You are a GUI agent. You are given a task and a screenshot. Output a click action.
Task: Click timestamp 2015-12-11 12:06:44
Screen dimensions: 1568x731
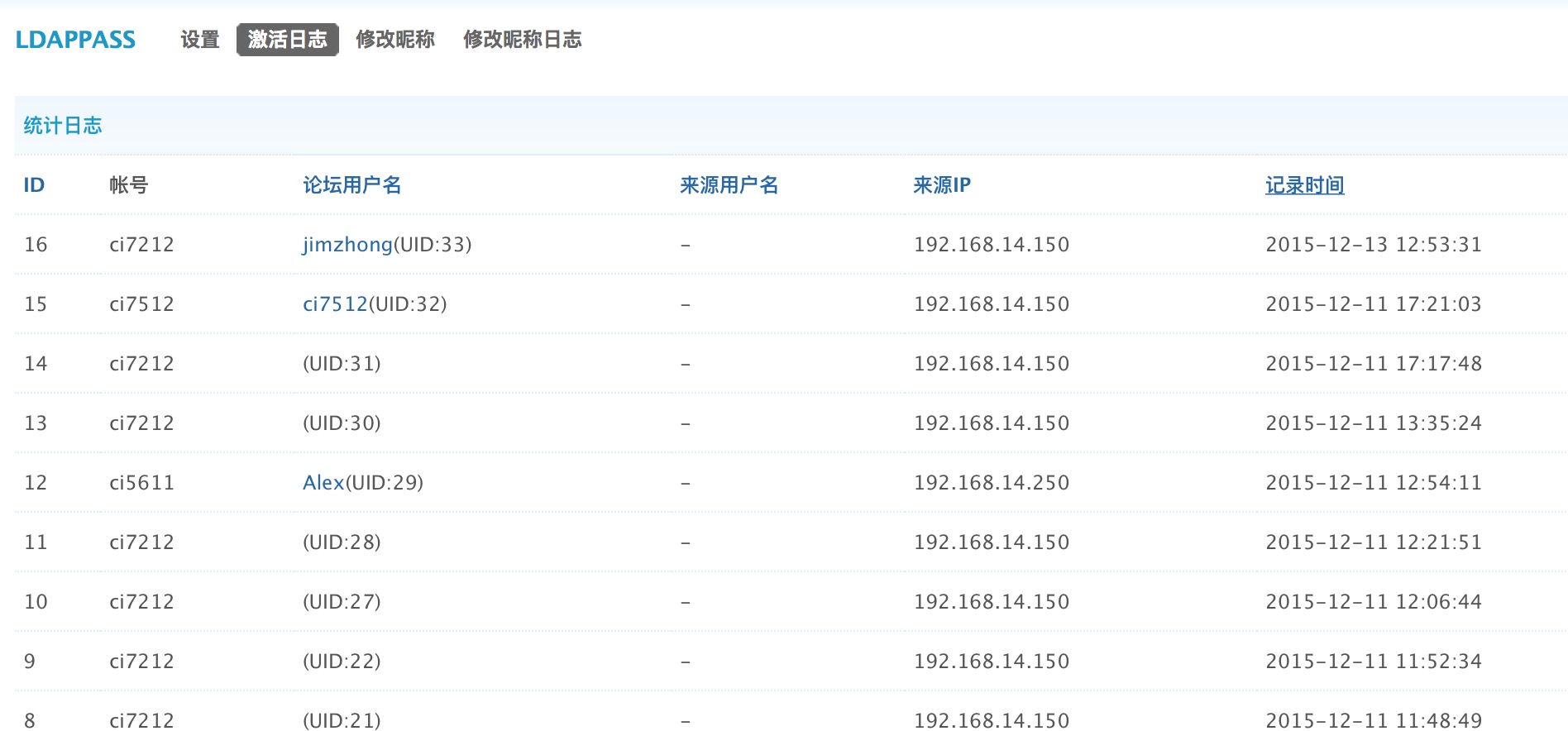[1374, 602]
